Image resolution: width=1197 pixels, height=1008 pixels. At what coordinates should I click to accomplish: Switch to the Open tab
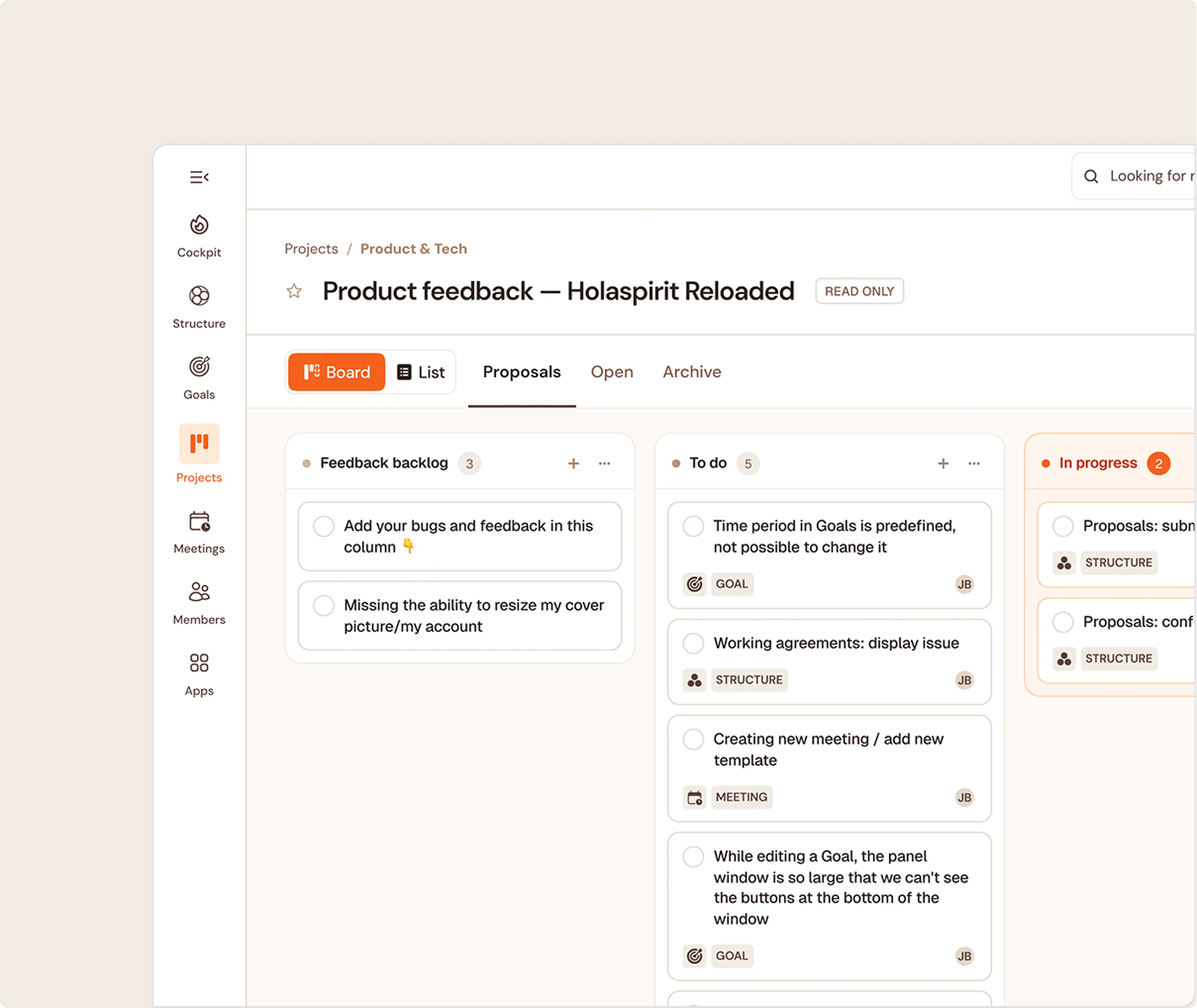612,372
